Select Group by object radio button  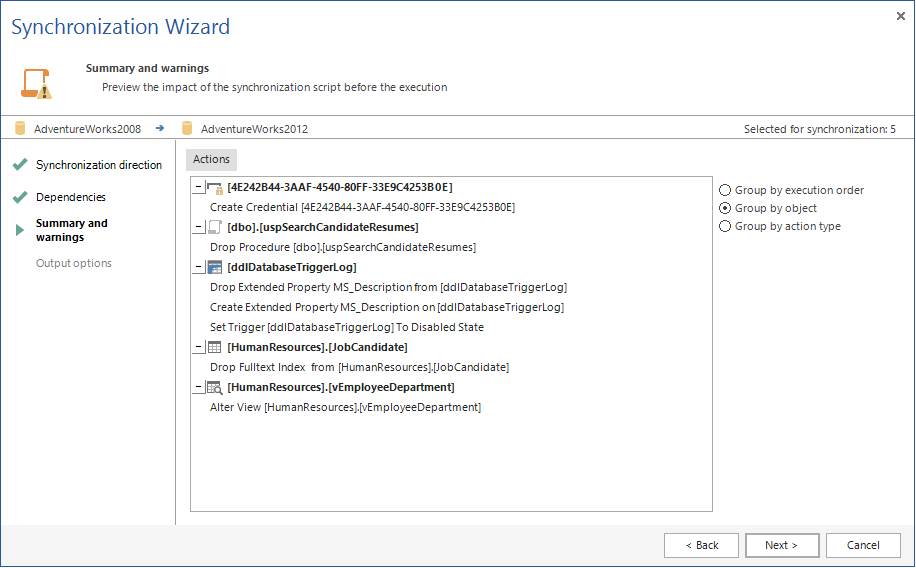click(725, 208)
